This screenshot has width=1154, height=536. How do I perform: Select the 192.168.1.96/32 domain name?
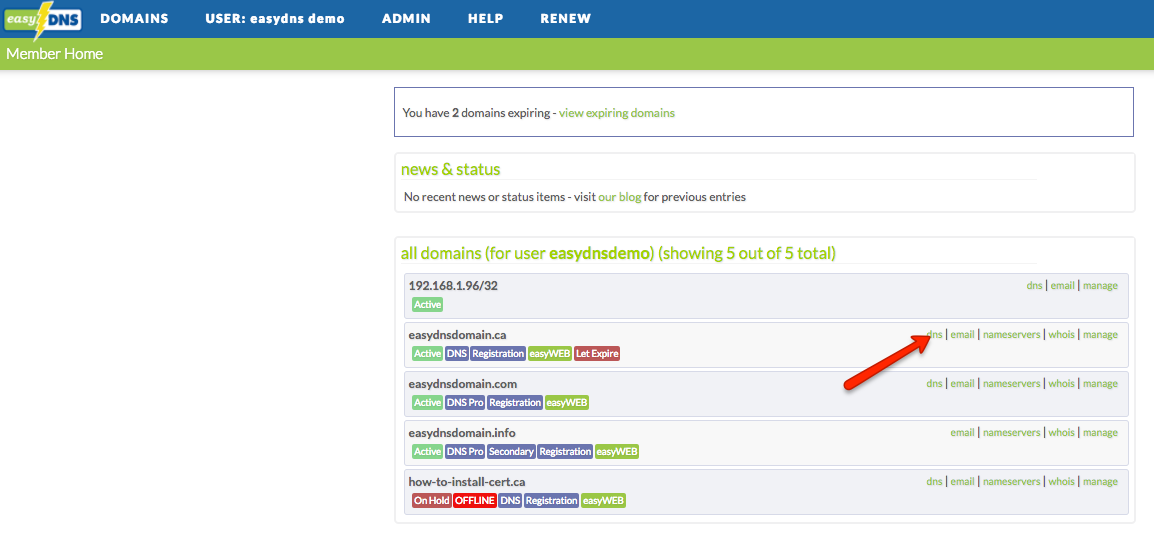453,286
